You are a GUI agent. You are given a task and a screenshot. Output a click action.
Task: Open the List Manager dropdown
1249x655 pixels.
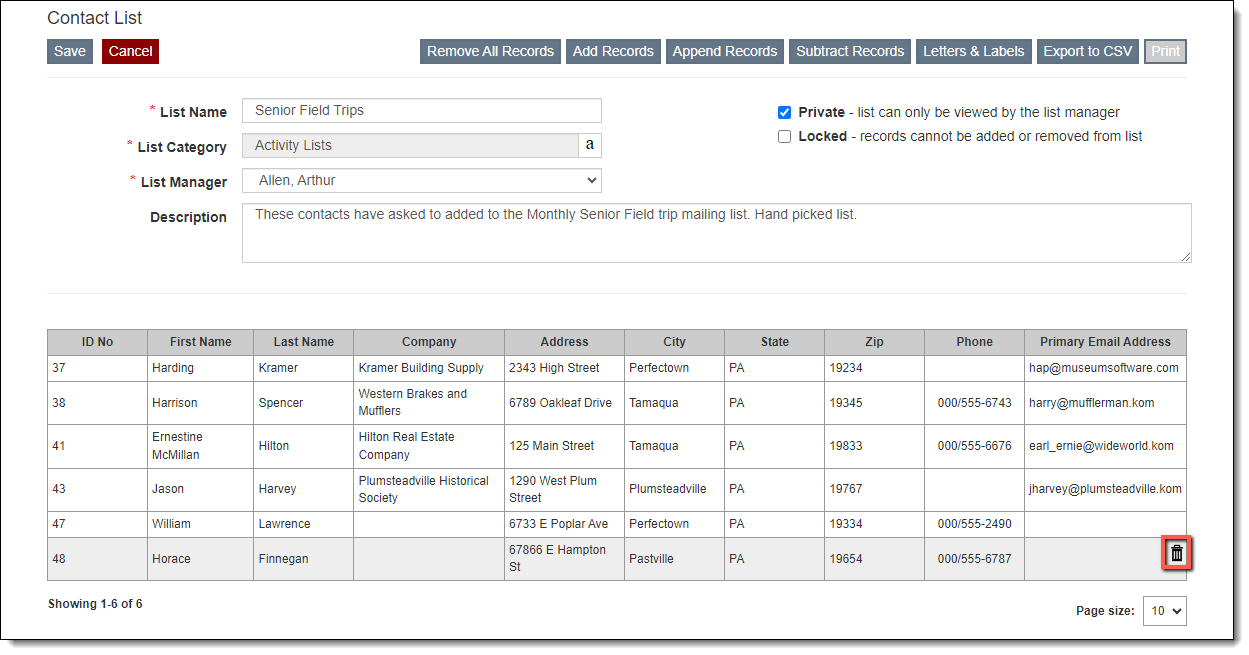click(421, 181)
